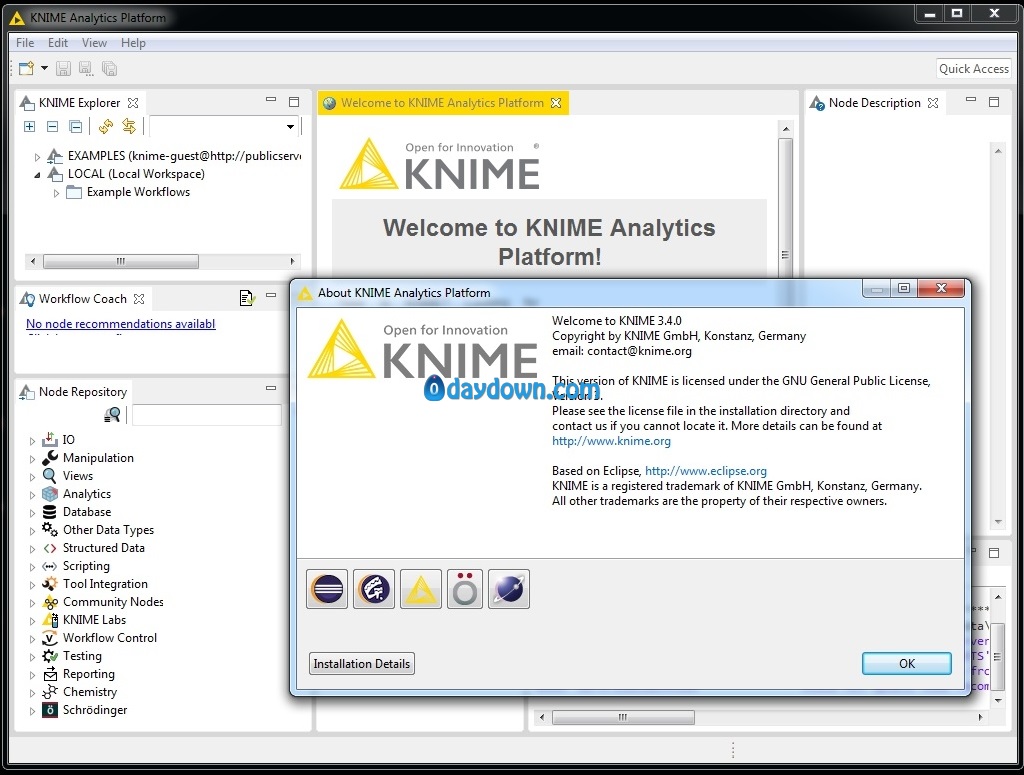This screenshot has height=775, width=1024.
Task: Open the http://www.eclipse.org link
Action: 706,471
